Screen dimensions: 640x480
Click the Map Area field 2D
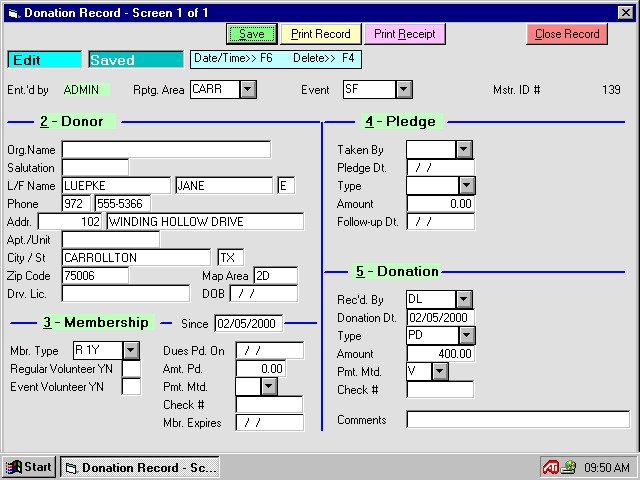276,276
